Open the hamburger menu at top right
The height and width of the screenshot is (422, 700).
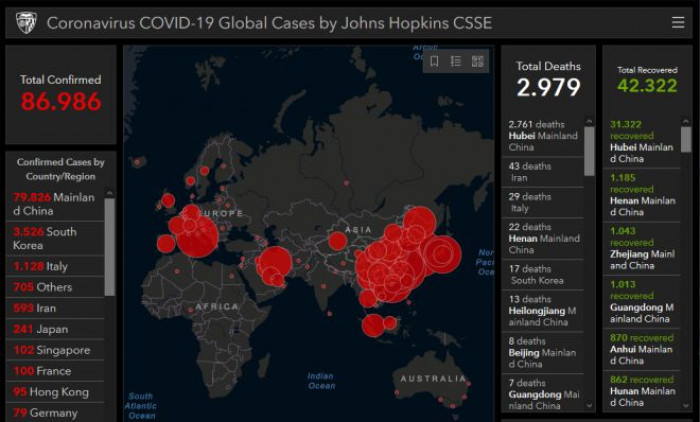(678, 22)
